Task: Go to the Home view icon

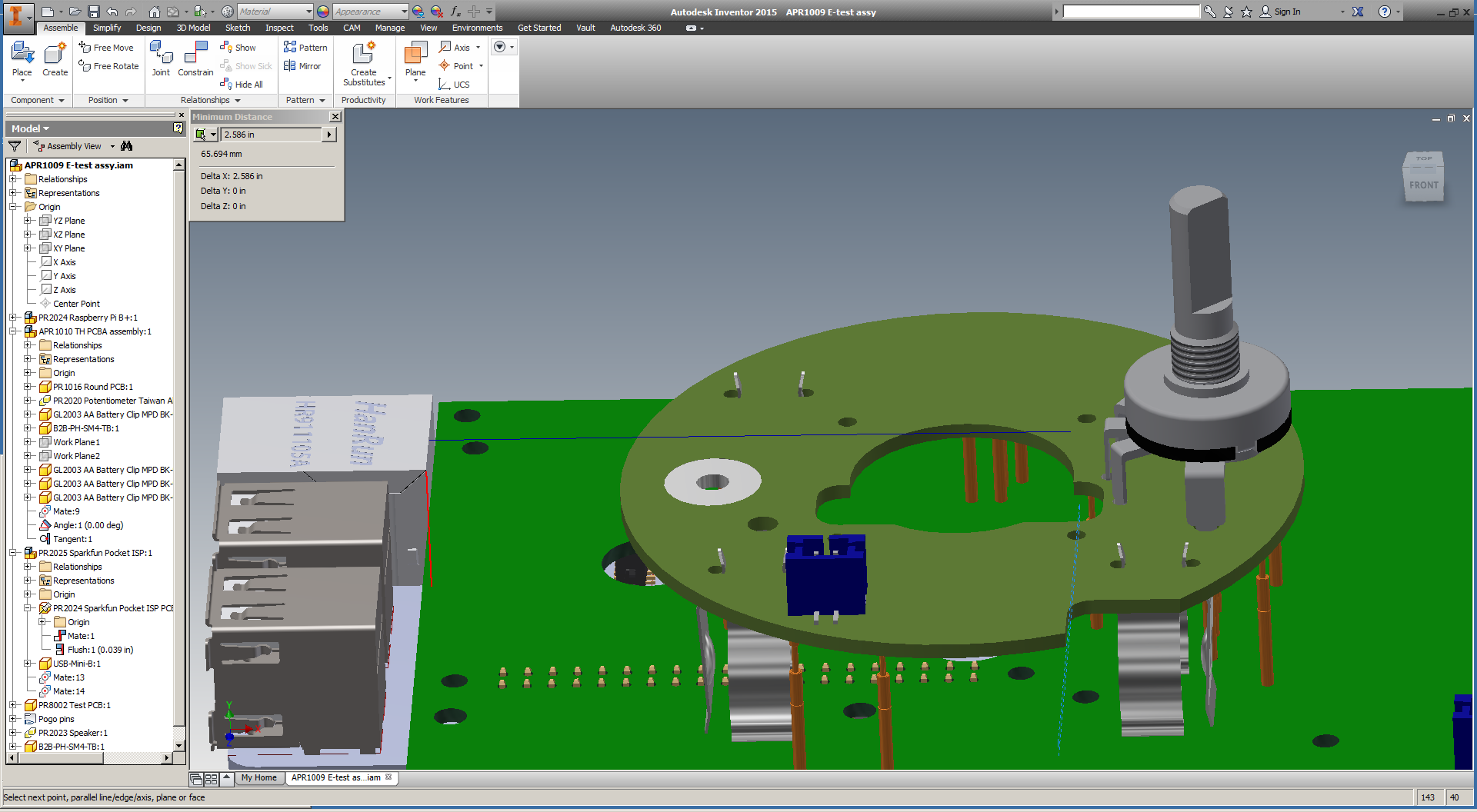Action: tap(154, 12)
